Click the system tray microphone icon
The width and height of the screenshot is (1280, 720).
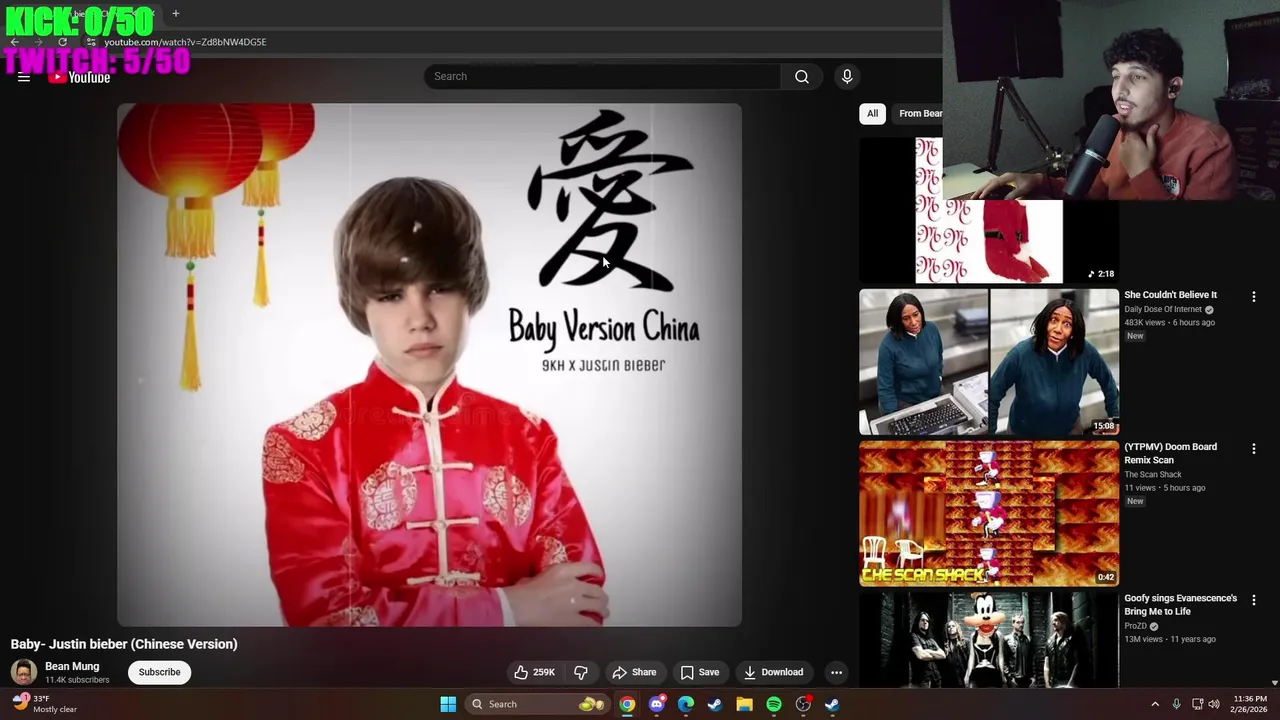click(1176, 704)
